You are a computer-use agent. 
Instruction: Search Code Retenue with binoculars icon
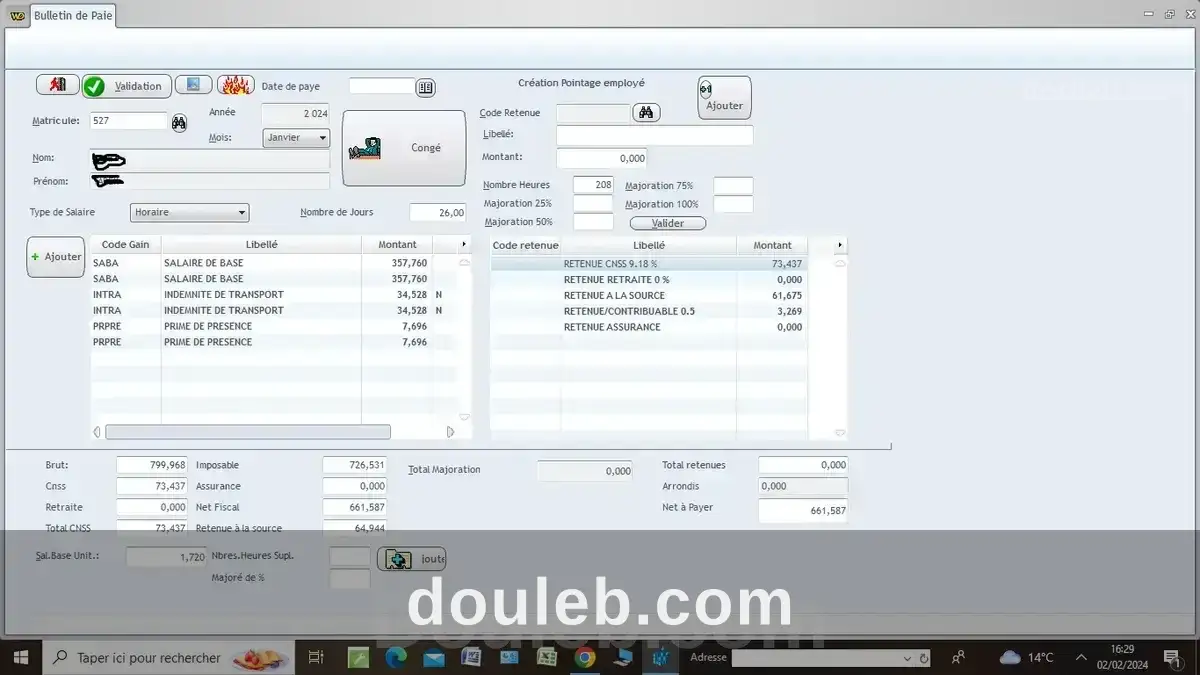pyautogui.click(x=646, y=113)
